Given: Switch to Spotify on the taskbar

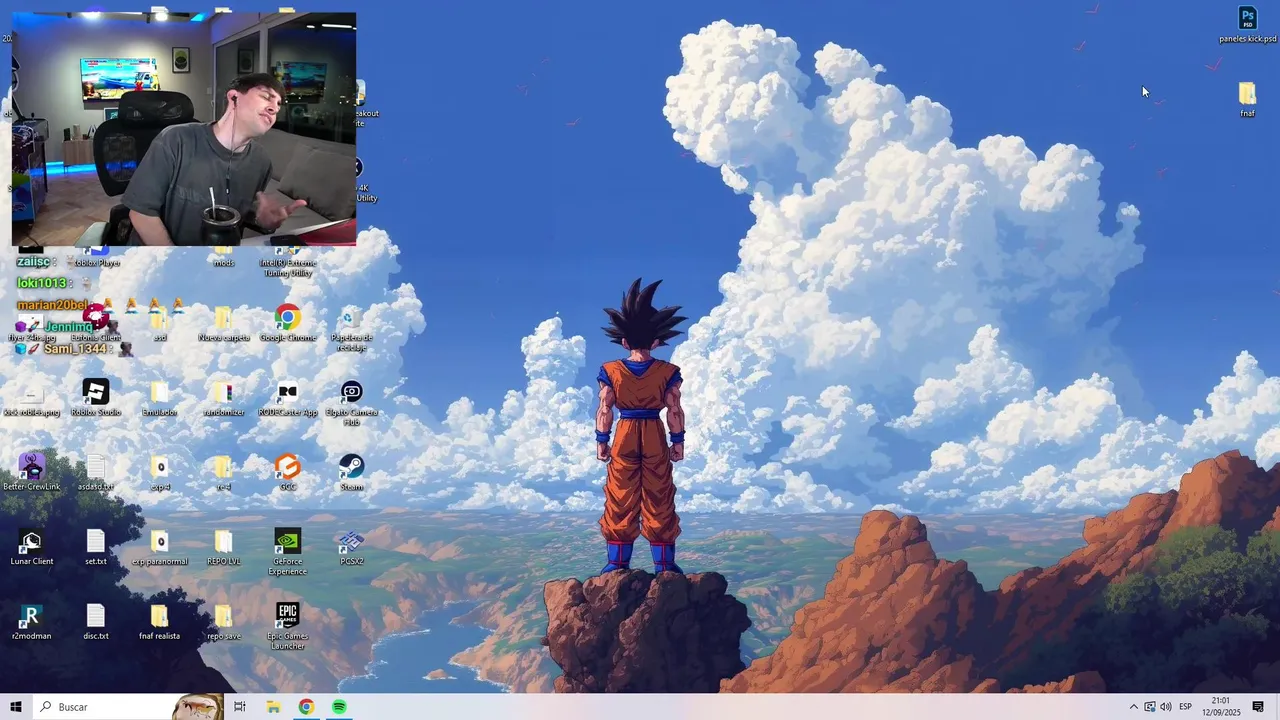Looking at the screenshot, I should click(x=339, y=707).
